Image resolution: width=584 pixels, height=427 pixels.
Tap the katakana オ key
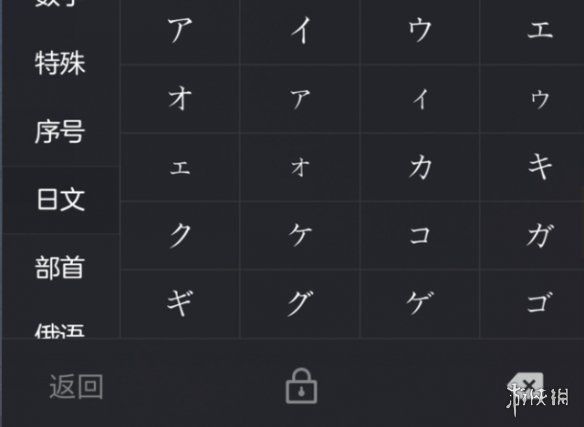(x=180, y=98)
